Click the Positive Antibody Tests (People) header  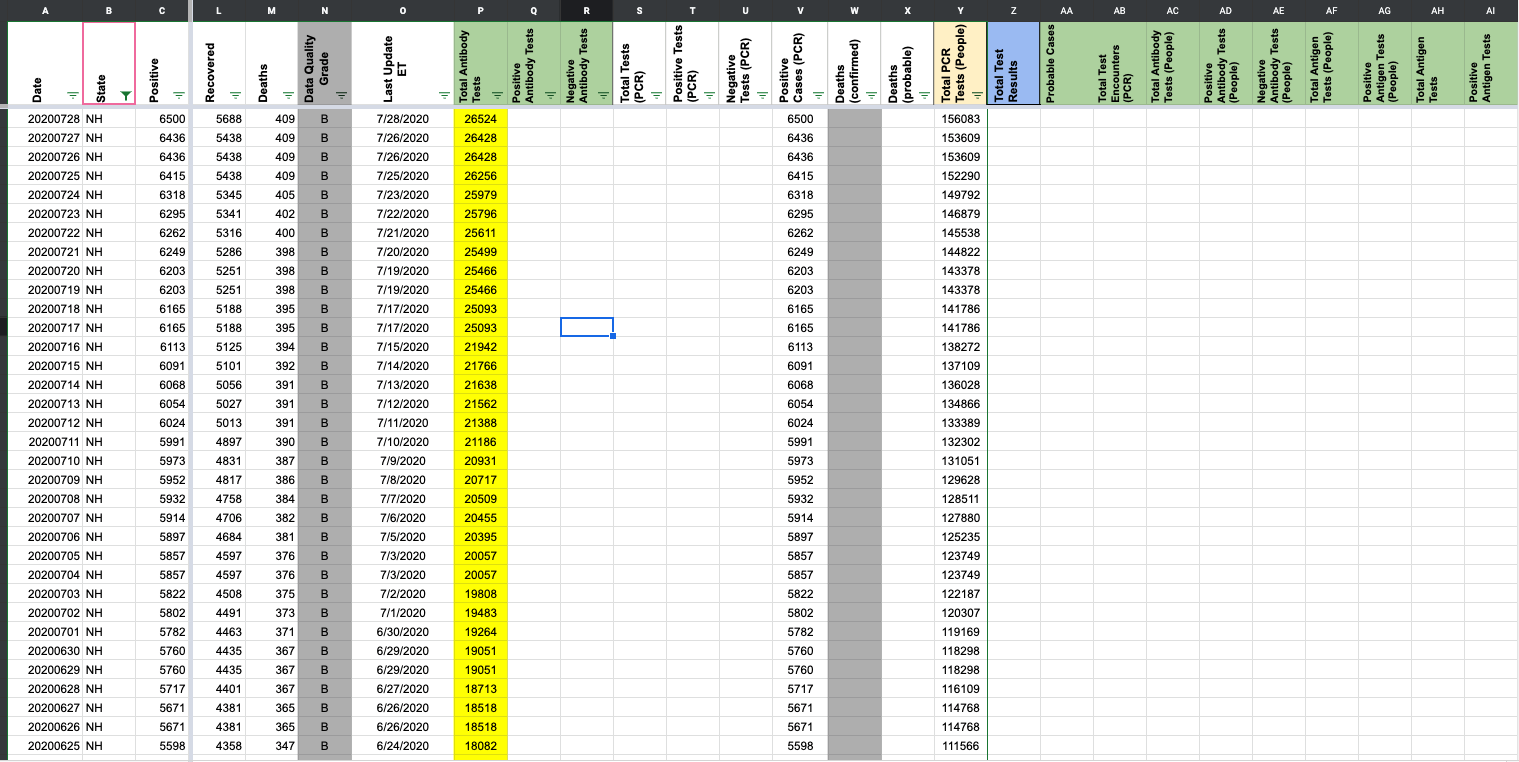tap(1226, 62)
